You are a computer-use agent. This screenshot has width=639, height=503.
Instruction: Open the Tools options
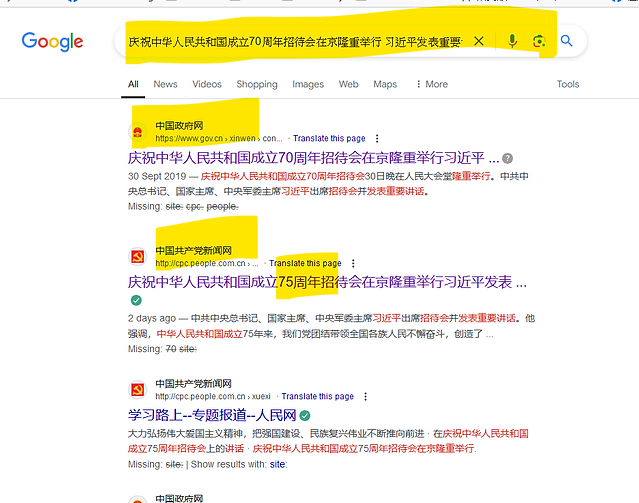[x=568, y=84]
